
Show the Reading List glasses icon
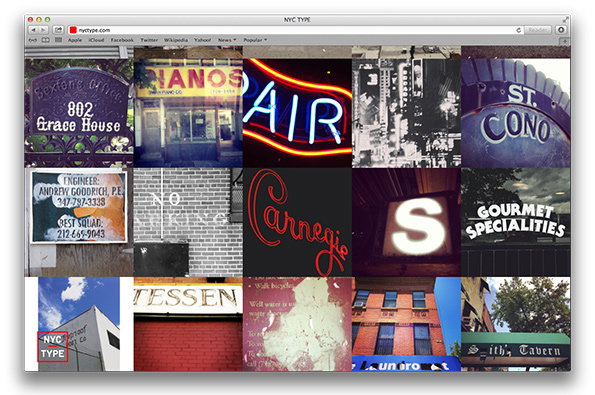[33, 40]
